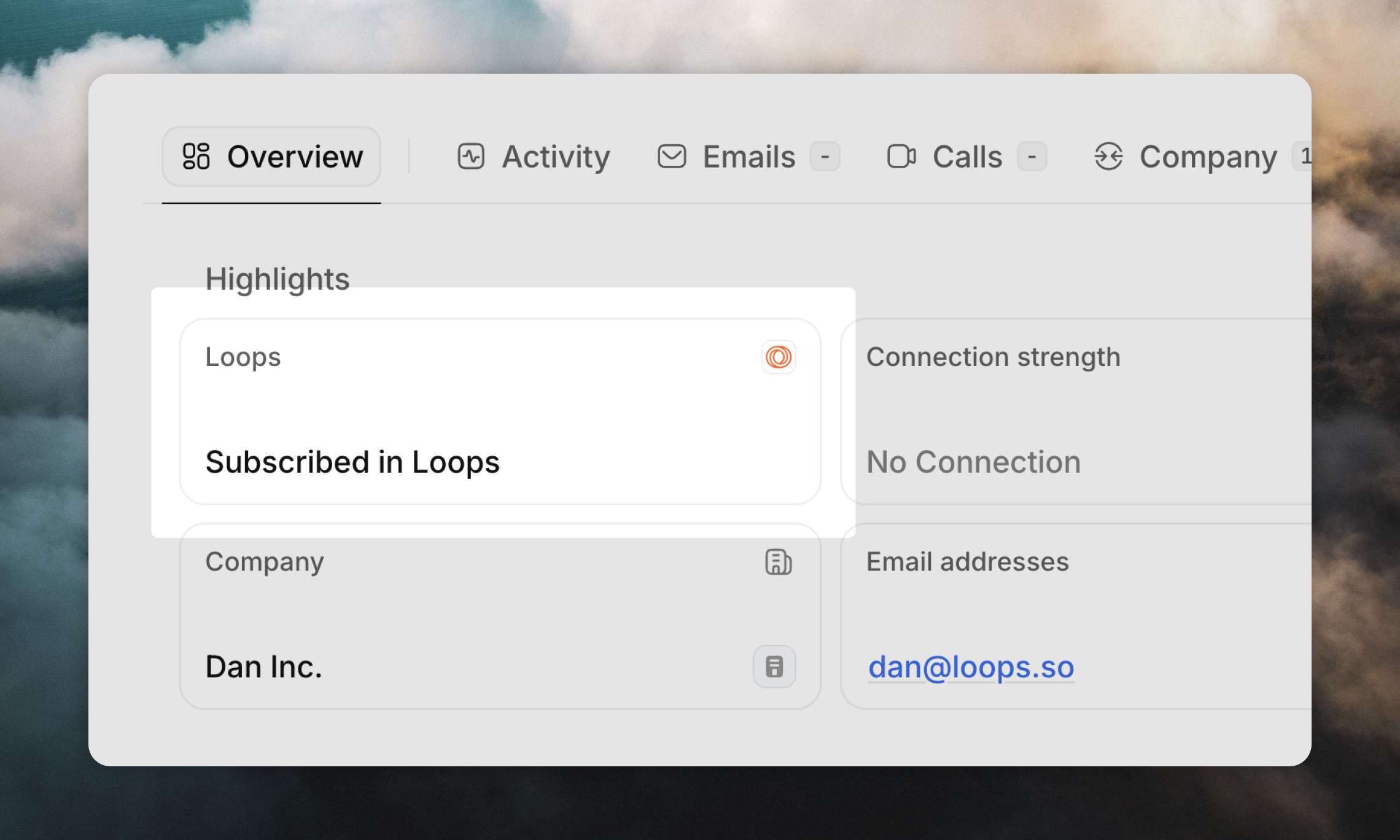Switch to the Activity tab
The width and height of the screenshot is (1400, 840).
click(534, 157)
